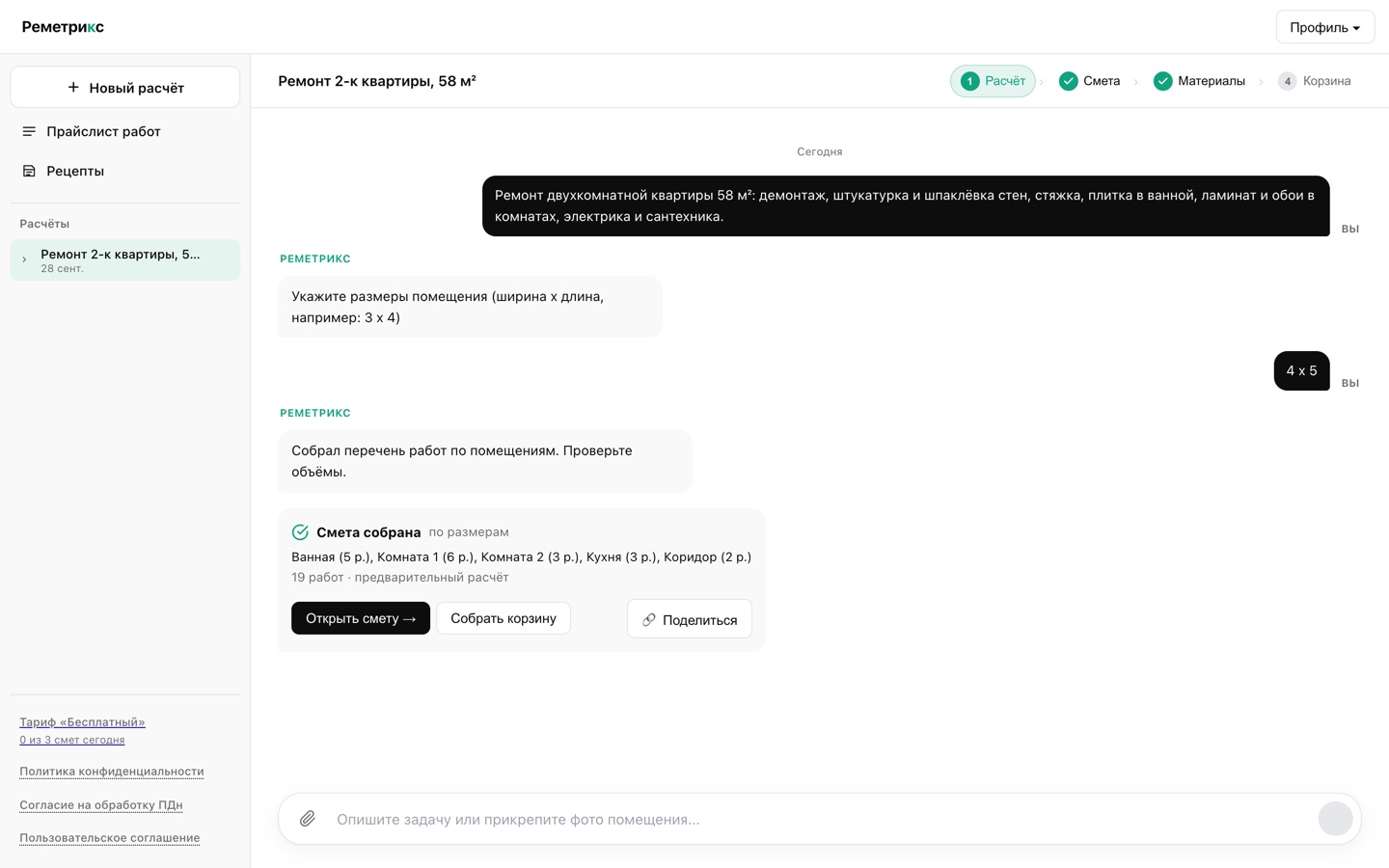The width and height of the screenshot is (1389, 868).
Task: Click the recipes icon beside Рецепты
Action: (x=29, y=171)
